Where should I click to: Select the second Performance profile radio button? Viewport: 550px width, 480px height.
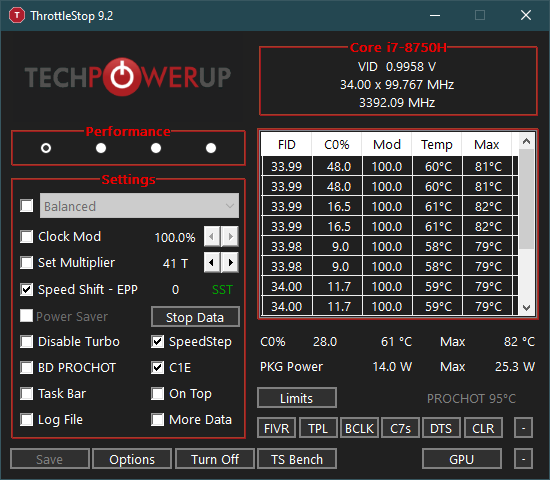[x=101, y=148]
